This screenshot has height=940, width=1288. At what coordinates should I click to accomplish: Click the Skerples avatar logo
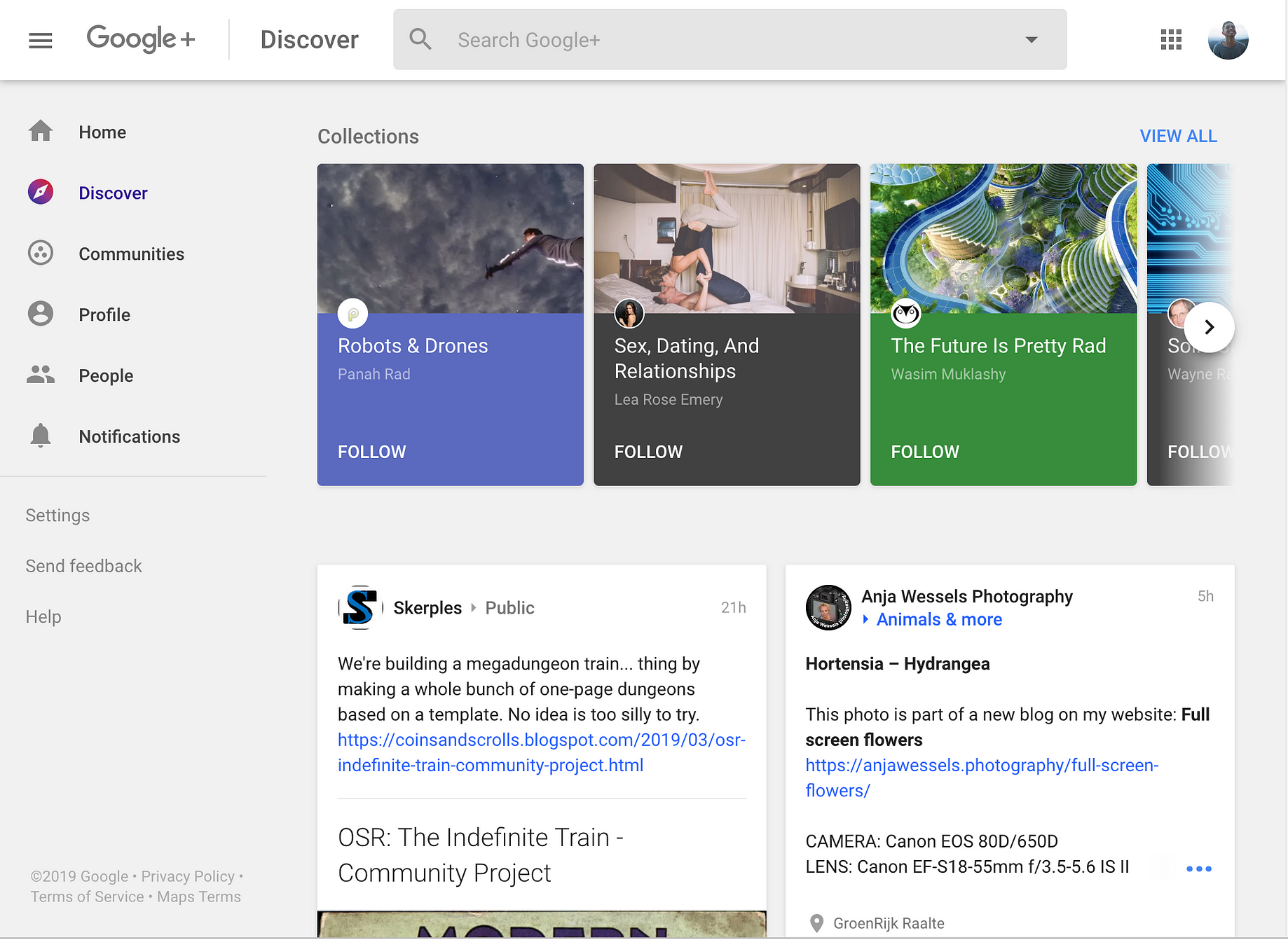point(360,607)
